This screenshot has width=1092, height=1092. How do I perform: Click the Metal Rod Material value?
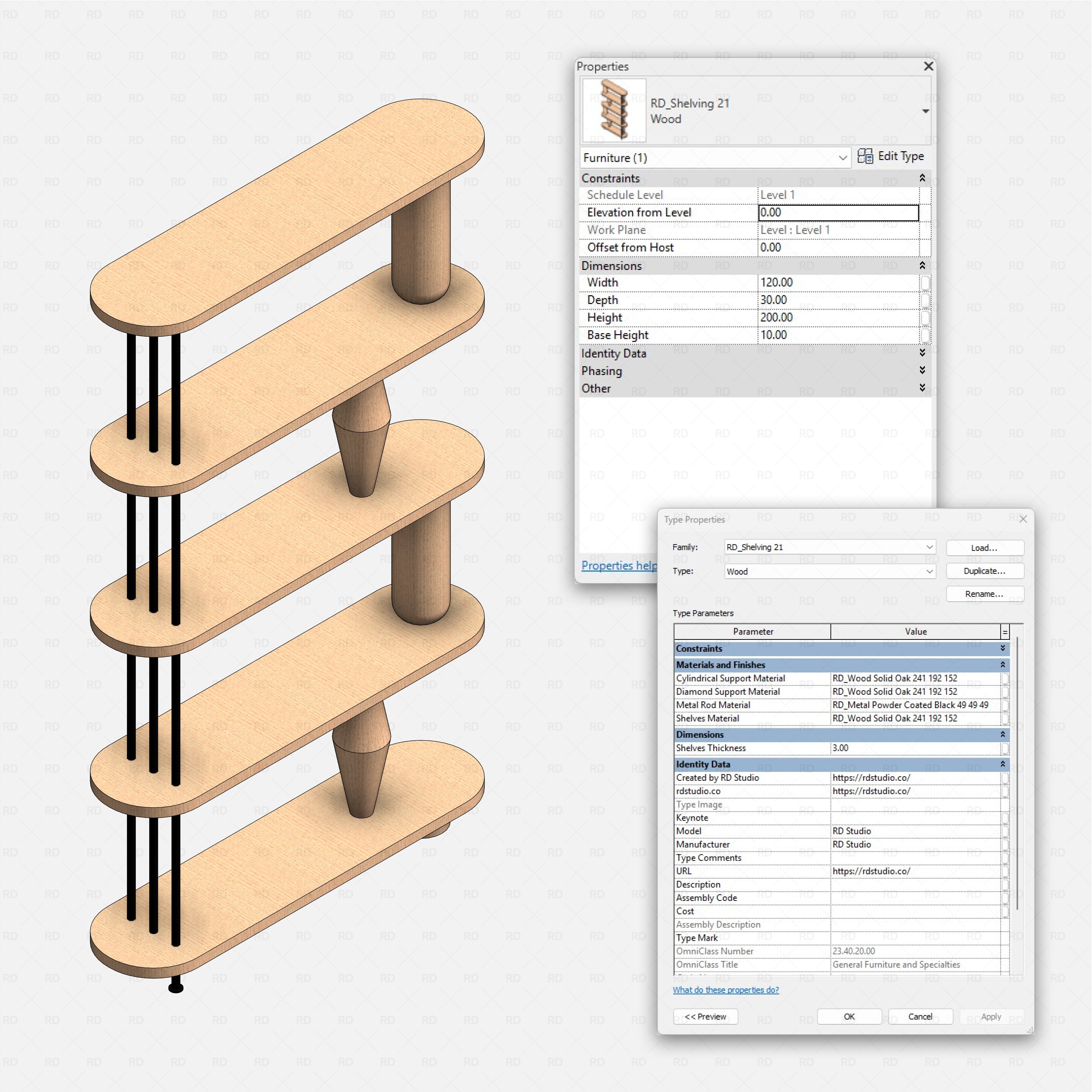pos(916,705)
